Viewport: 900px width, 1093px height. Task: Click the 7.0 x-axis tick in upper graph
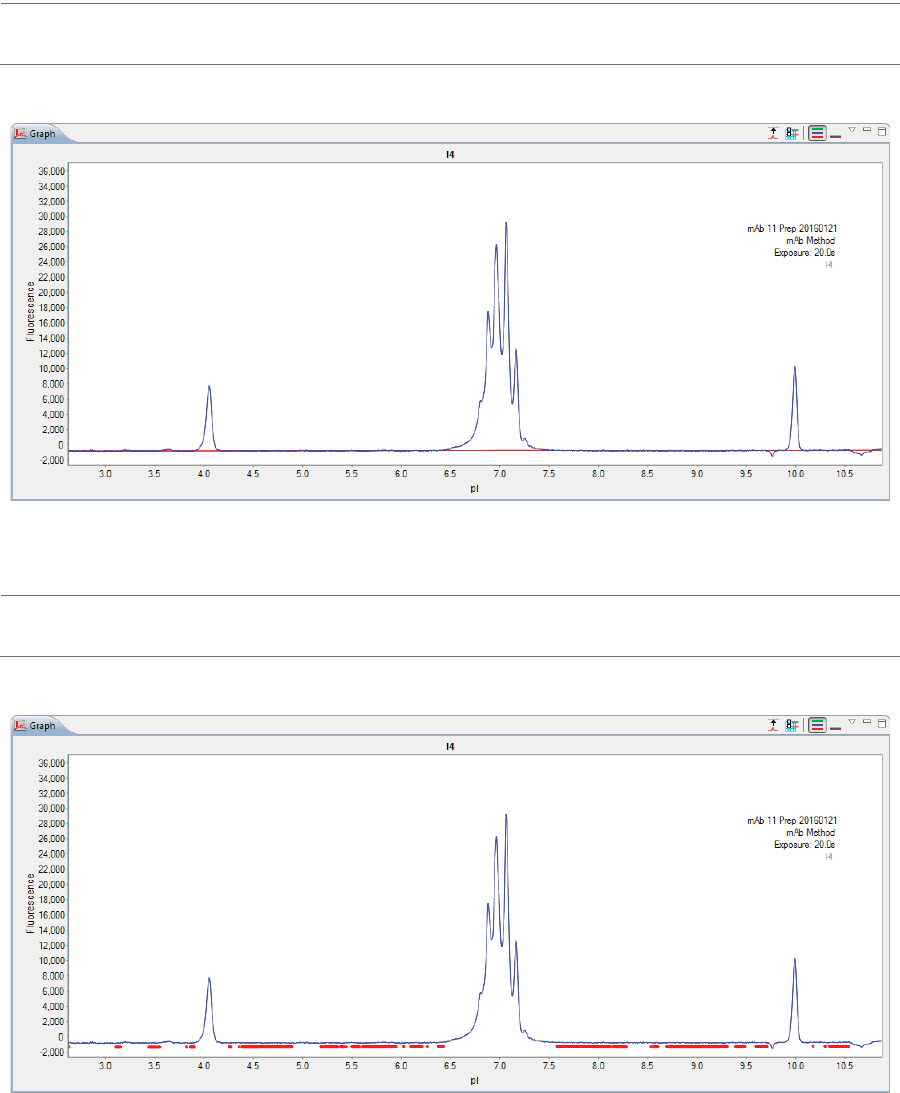point(500,474)
